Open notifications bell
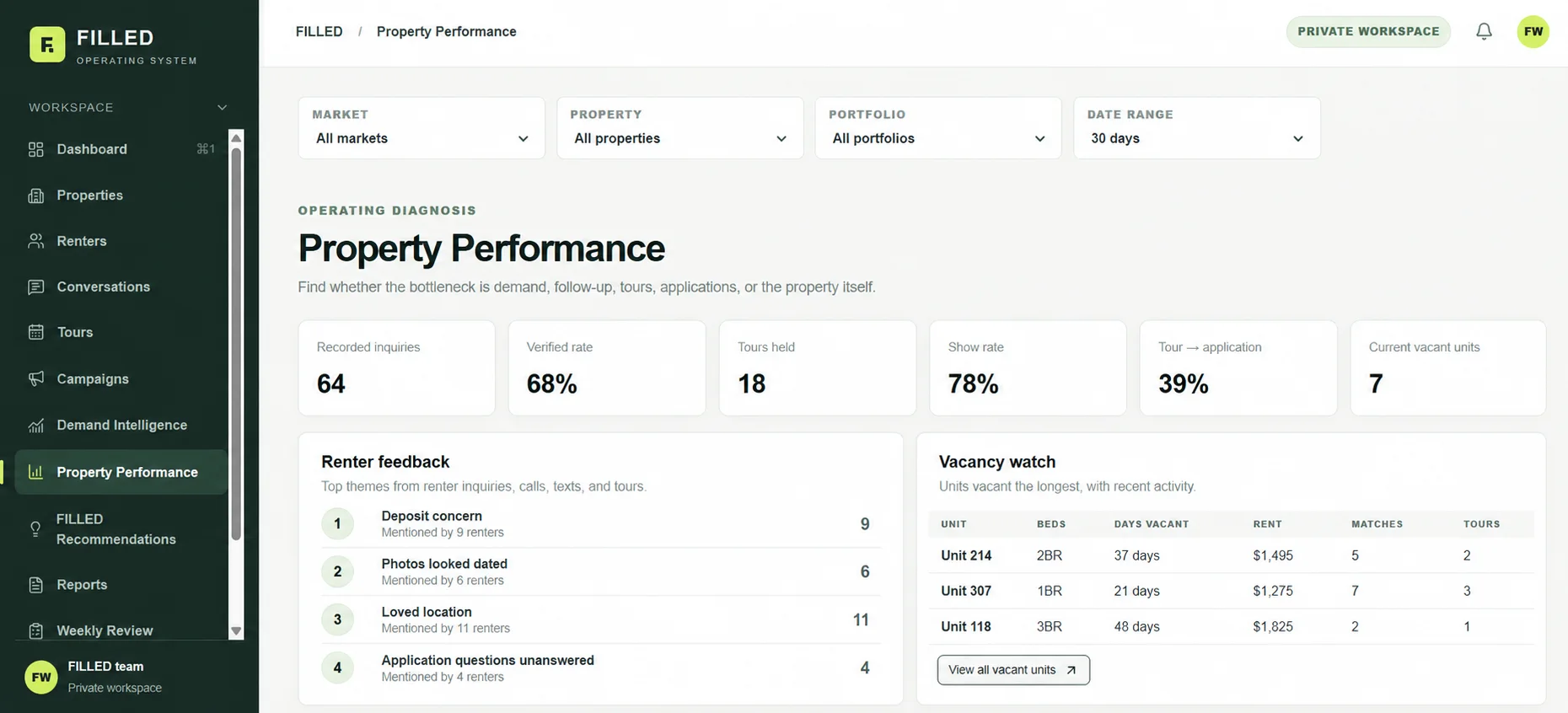This screenshot has height=713, width=1568. [1484, 32]
